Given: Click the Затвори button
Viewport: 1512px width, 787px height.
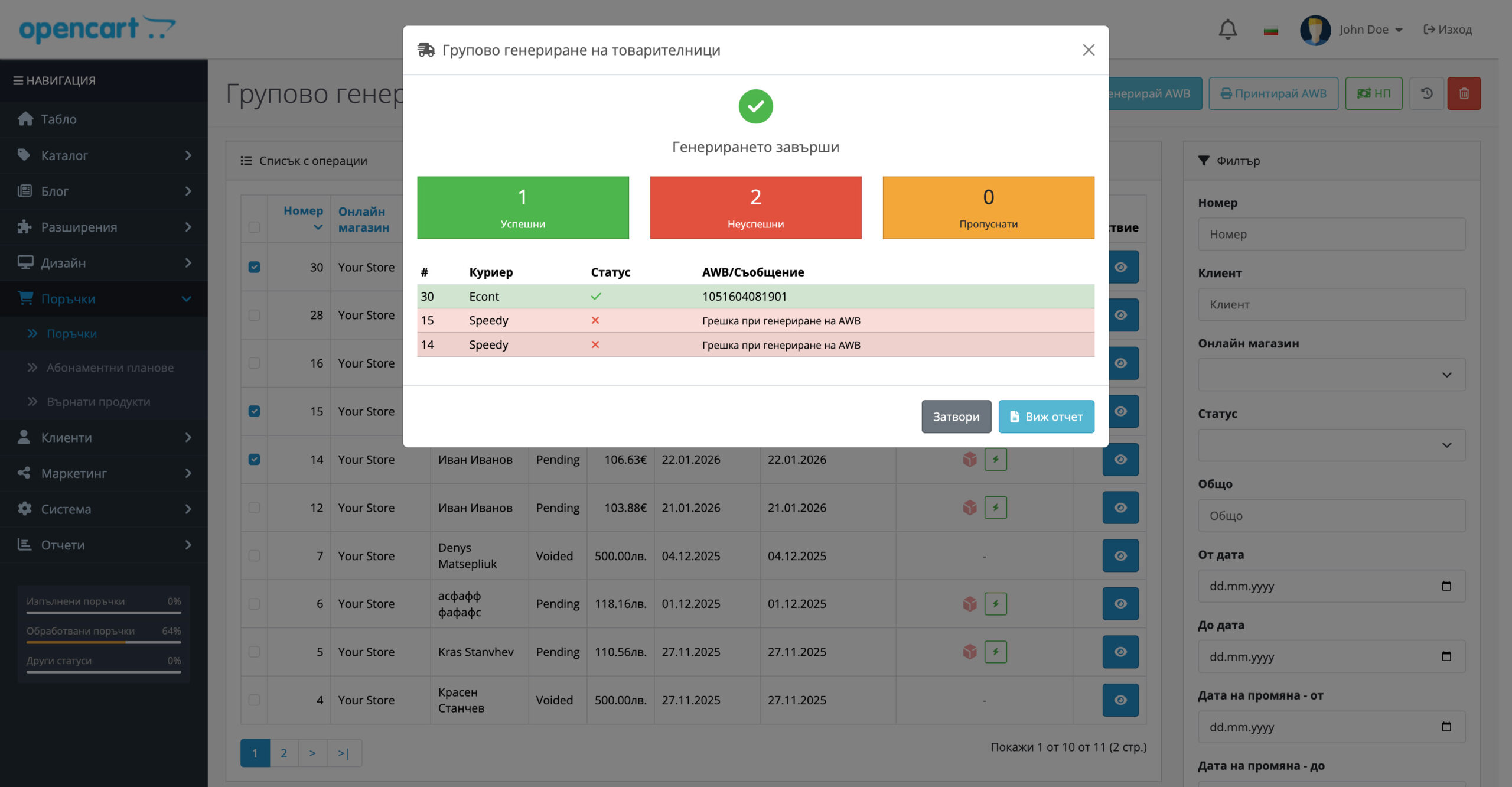Looking at the screenshot, I should point(956,417).
